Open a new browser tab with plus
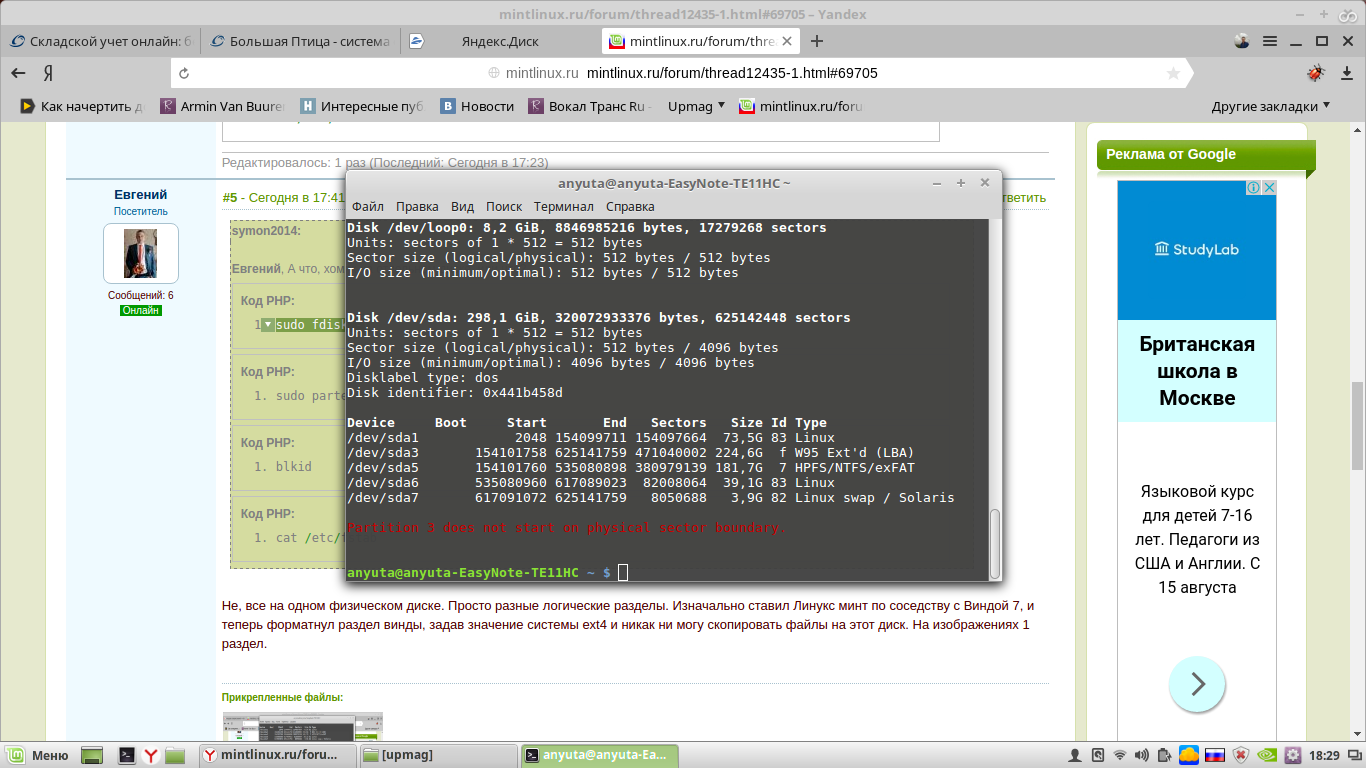1366x768 pixels. pyautogui.click(x=817, y=41)
